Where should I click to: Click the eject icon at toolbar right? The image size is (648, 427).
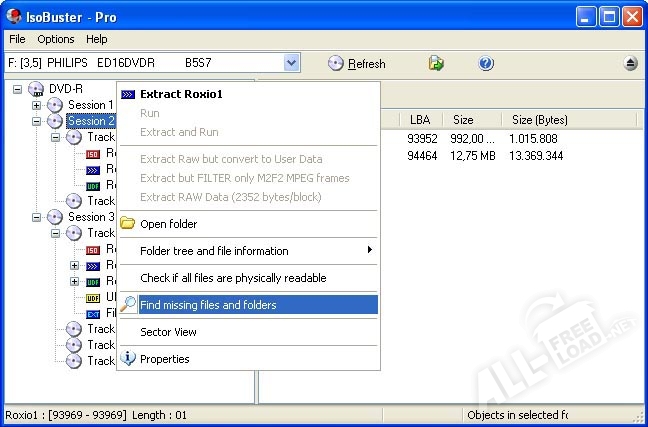tap(630, 63)
